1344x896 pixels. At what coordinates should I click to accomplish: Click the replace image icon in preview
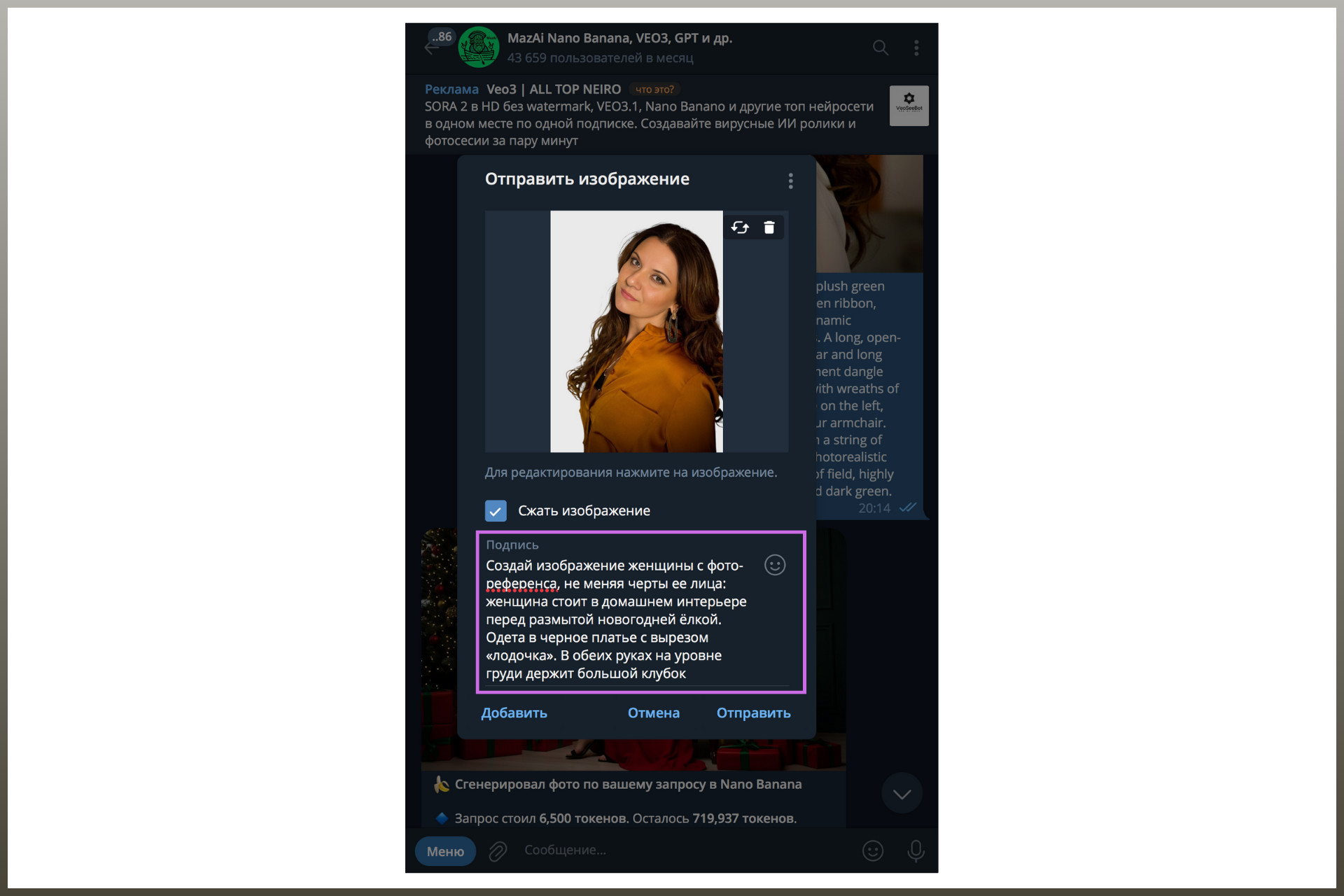[x=740, y=227]
